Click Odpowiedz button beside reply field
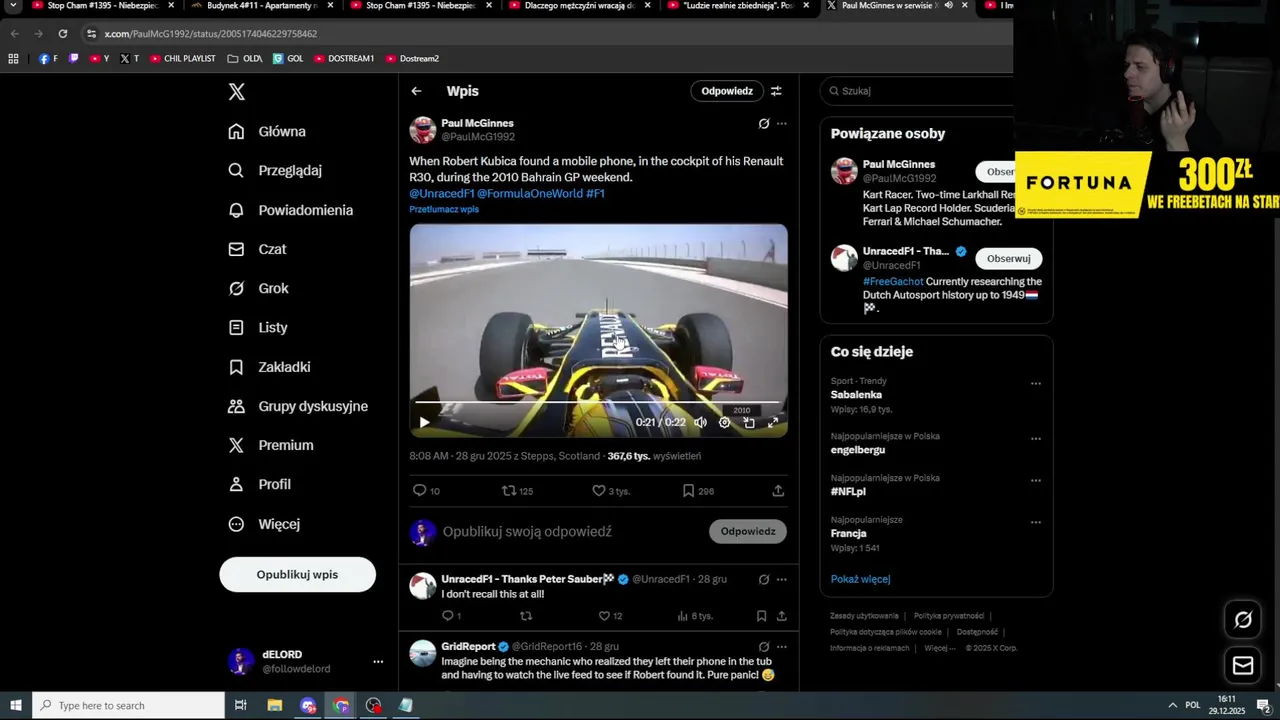This screenshot has height=720, width=1280. [x=748, y=531]
